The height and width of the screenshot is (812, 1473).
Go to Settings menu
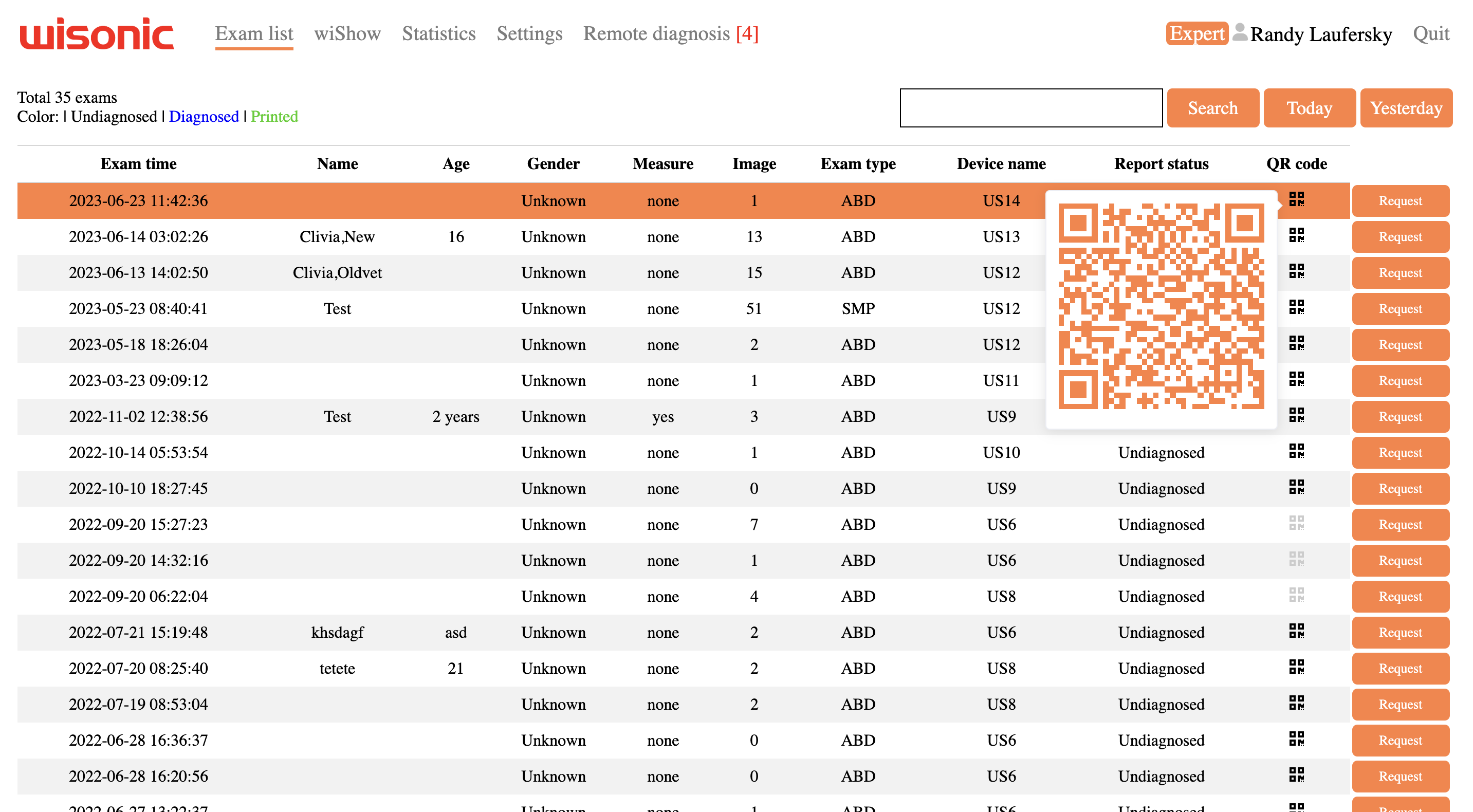[x=529, y=34]
